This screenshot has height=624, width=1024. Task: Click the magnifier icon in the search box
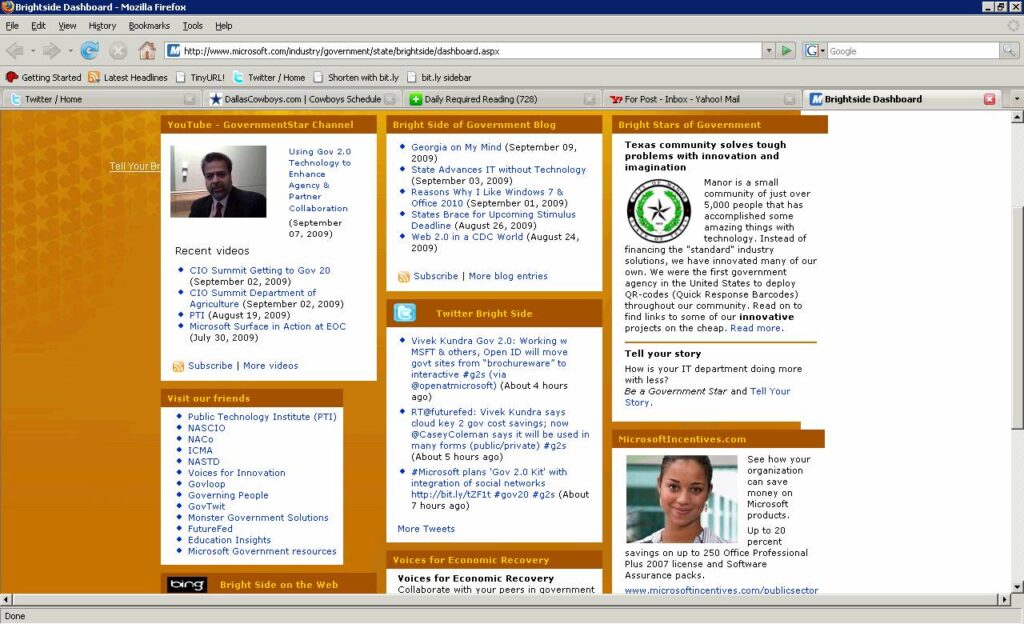point(1009,50)
